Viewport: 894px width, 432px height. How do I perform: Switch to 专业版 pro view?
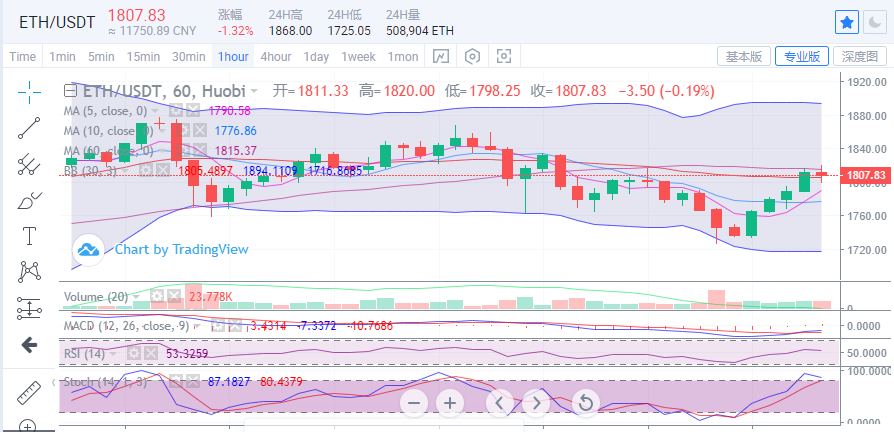[x=802, y=56]
